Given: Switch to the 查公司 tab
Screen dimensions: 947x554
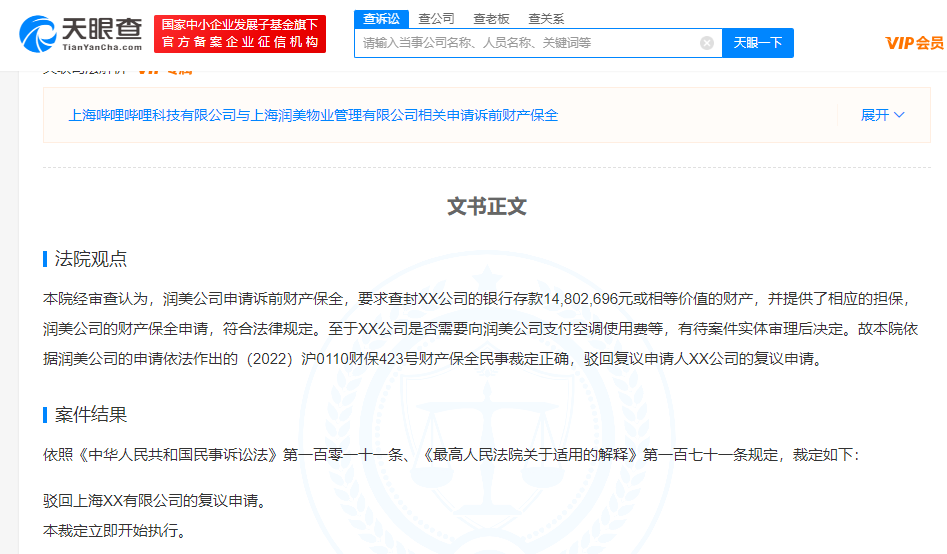Looking at the screenshot, I should (436, 19).
